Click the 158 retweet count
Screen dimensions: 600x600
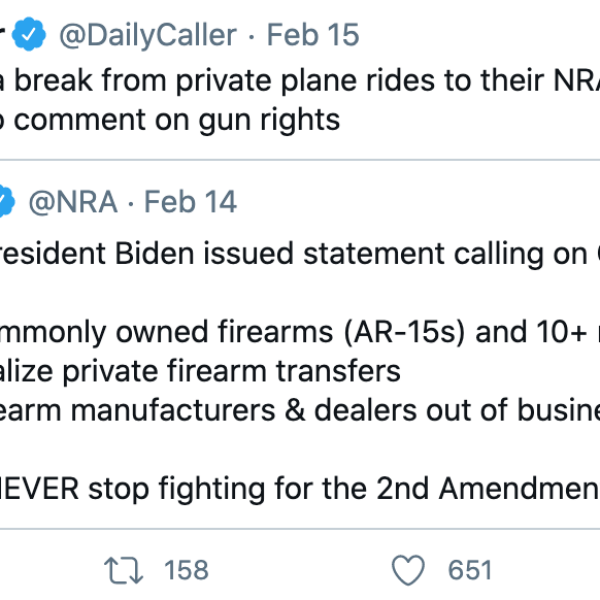coord(186,570)
